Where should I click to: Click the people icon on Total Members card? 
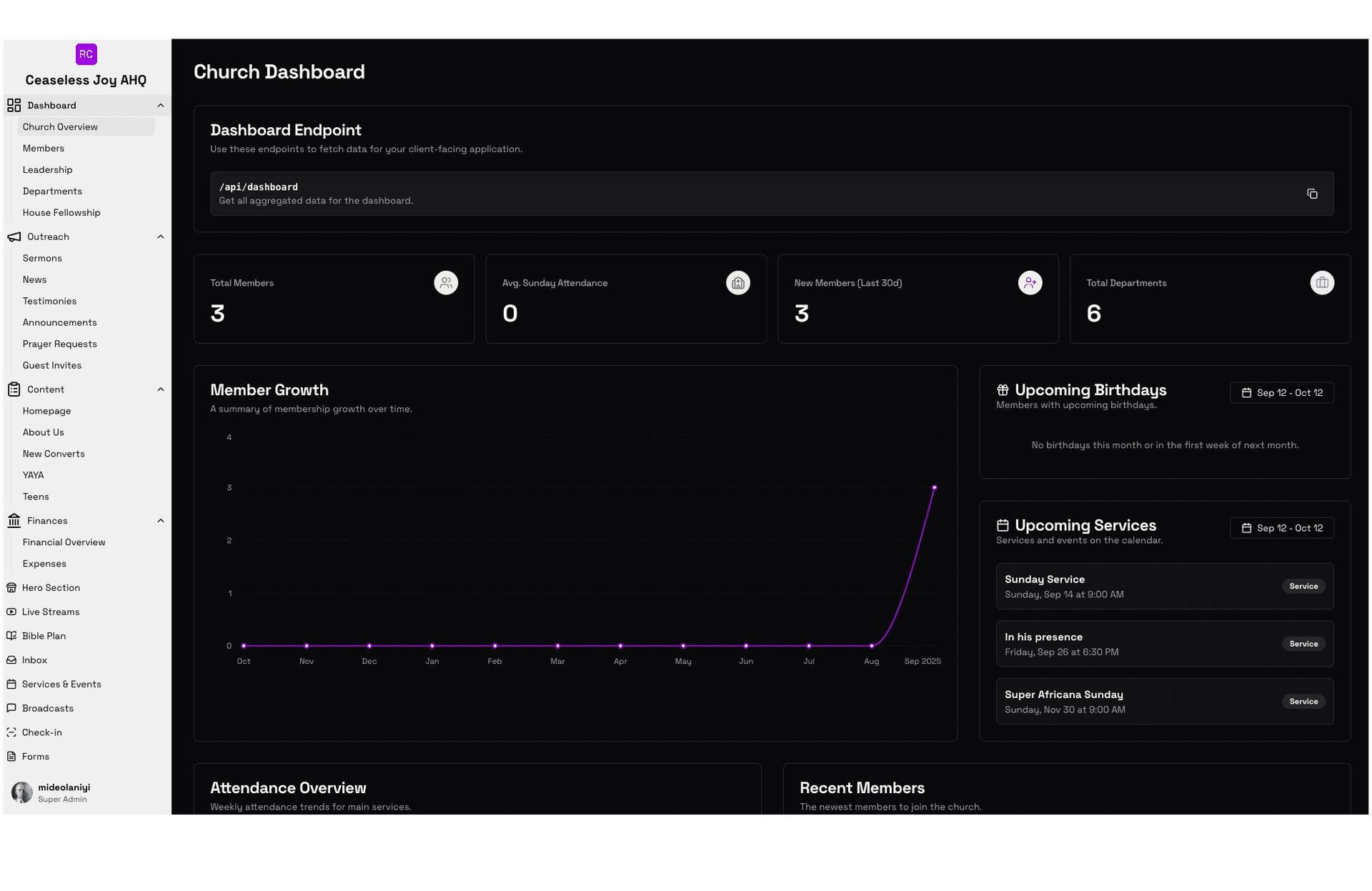pos(445,282)
